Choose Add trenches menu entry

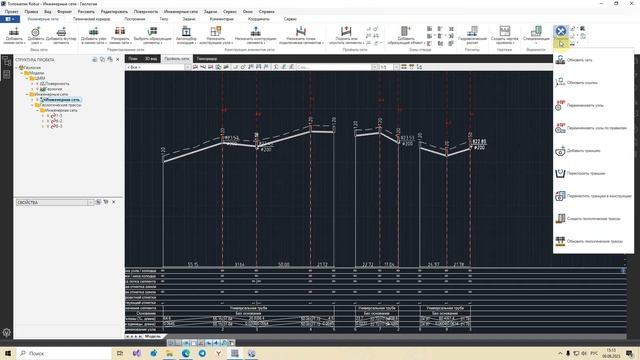(x=593, y=151)
